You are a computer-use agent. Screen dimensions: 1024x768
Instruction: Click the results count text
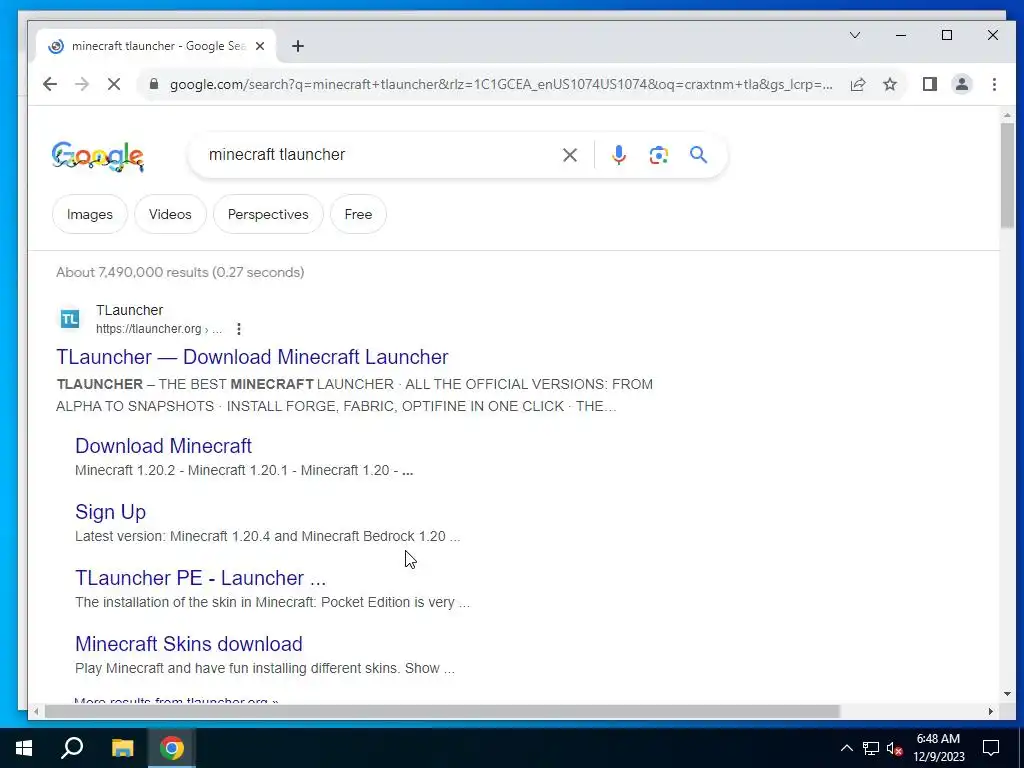click(180, 272)
